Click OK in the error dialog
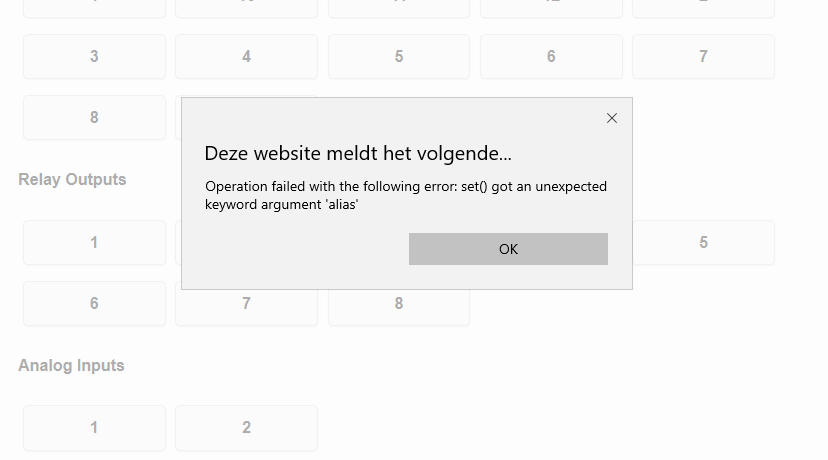 508,249
